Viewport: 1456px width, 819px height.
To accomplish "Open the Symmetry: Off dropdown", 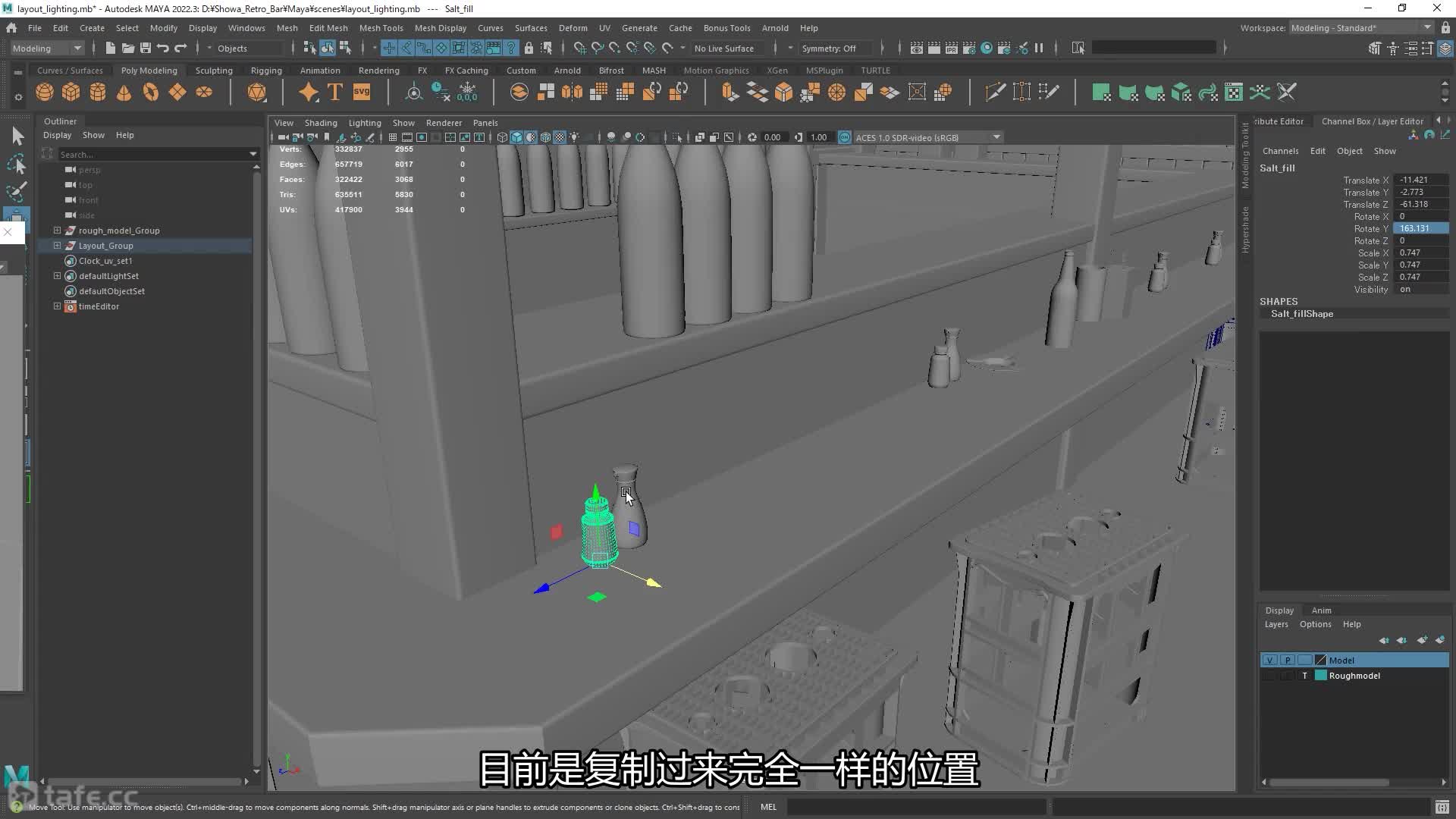I will pos(835,48).
